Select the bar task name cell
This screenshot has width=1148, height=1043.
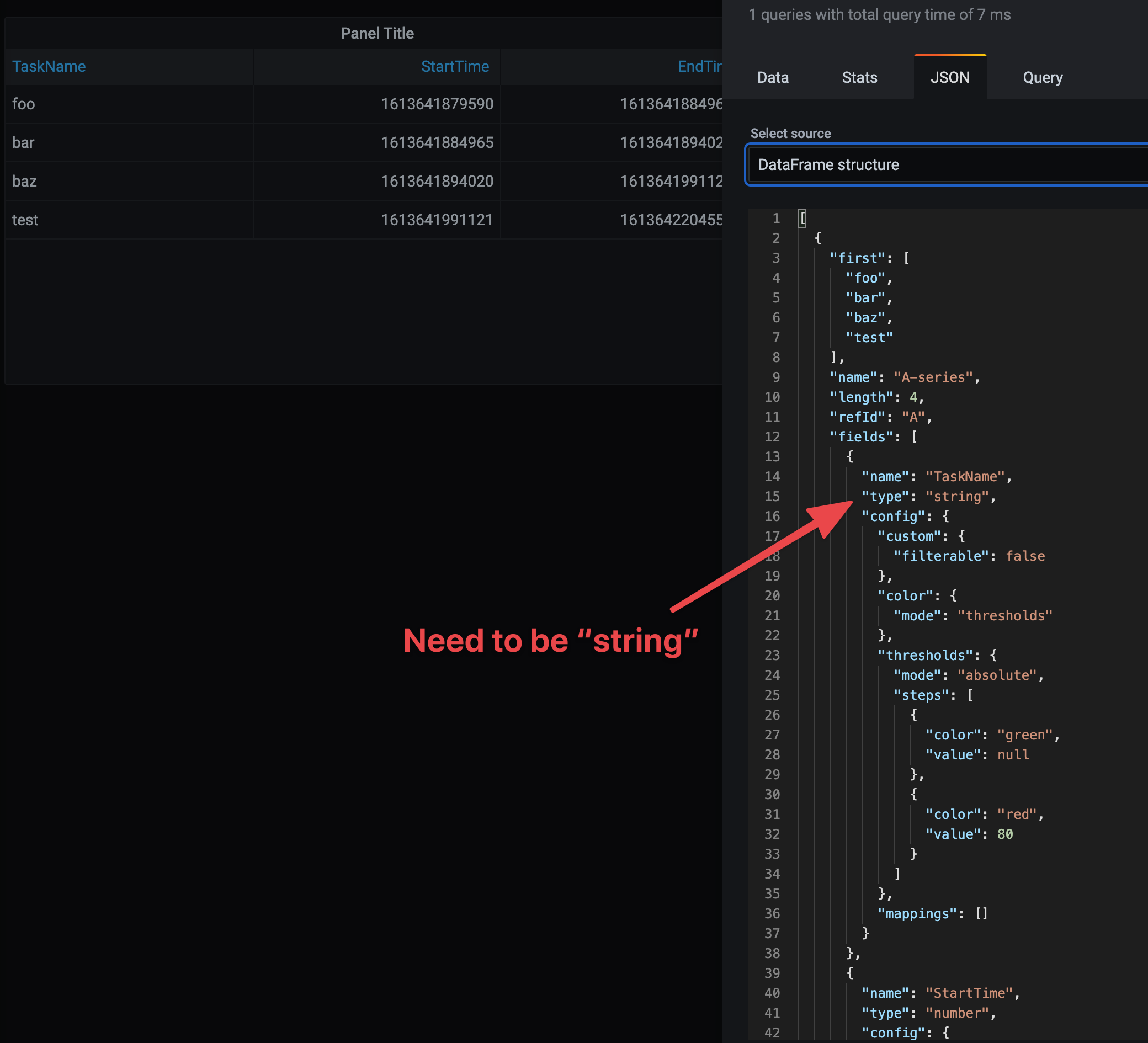(x=23, y=142)
